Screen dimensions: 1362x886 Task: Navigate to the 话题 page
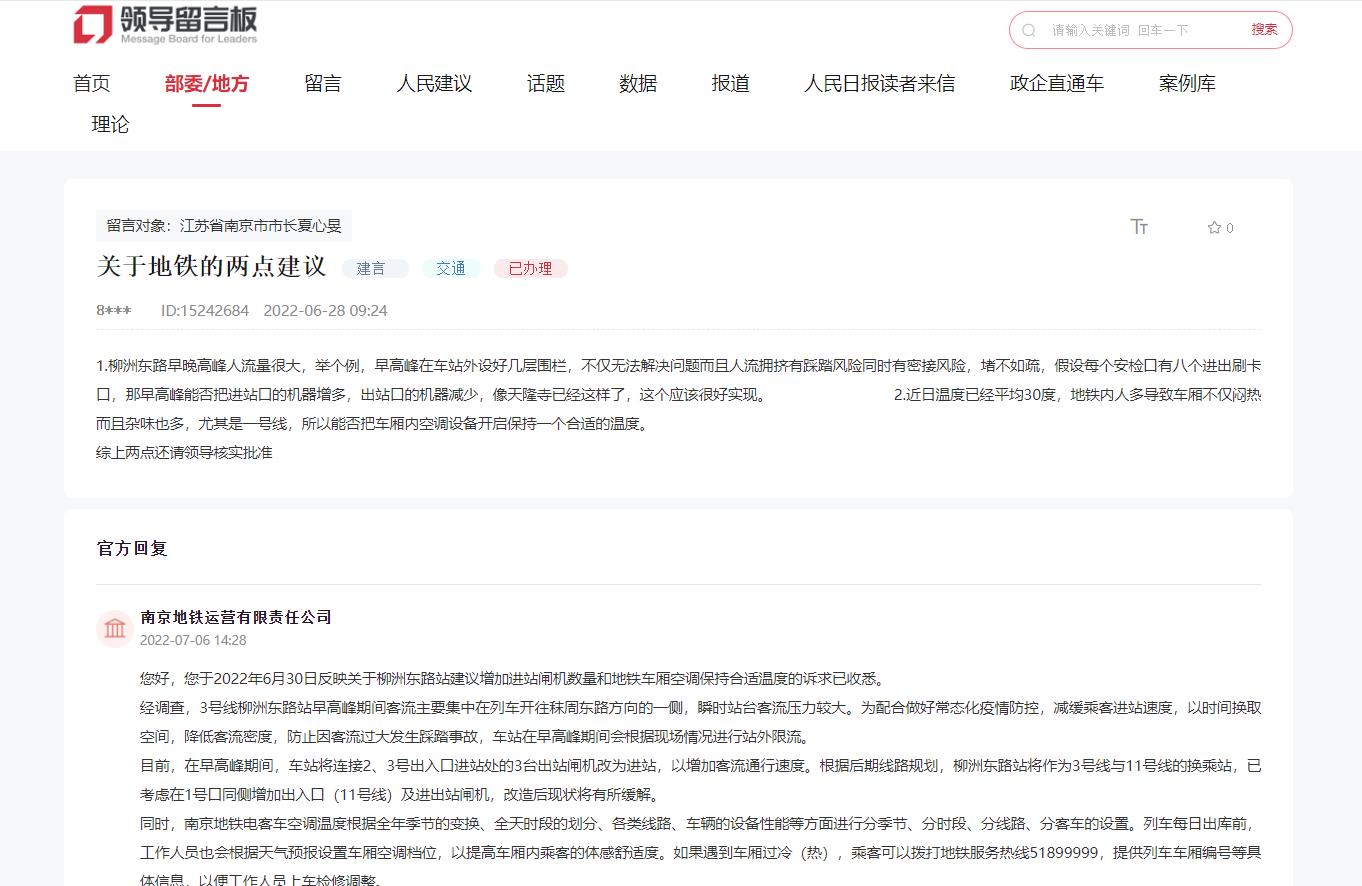[546, 84]
